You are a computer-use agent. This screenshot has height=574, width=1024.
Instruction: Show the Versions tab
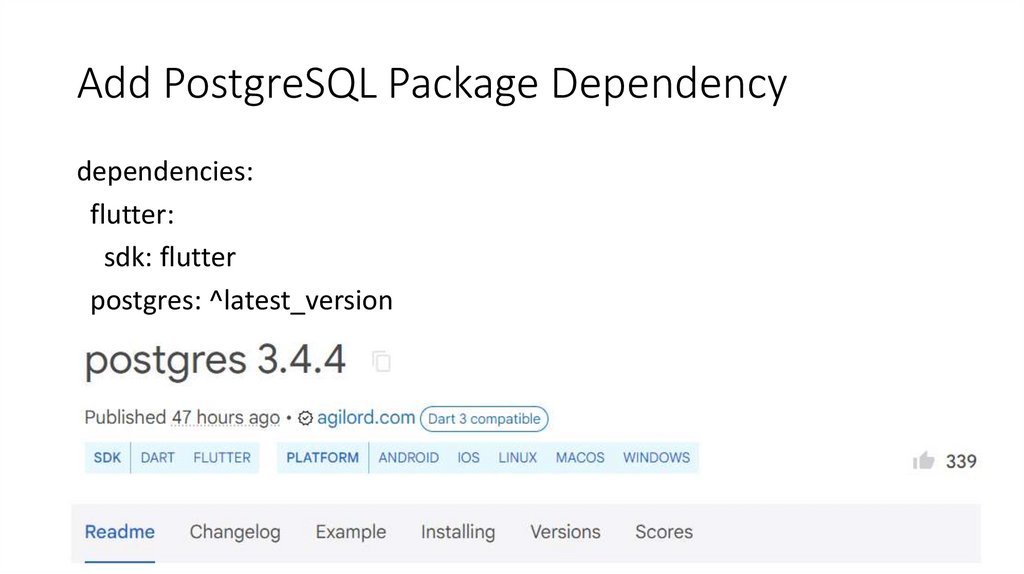565,532
